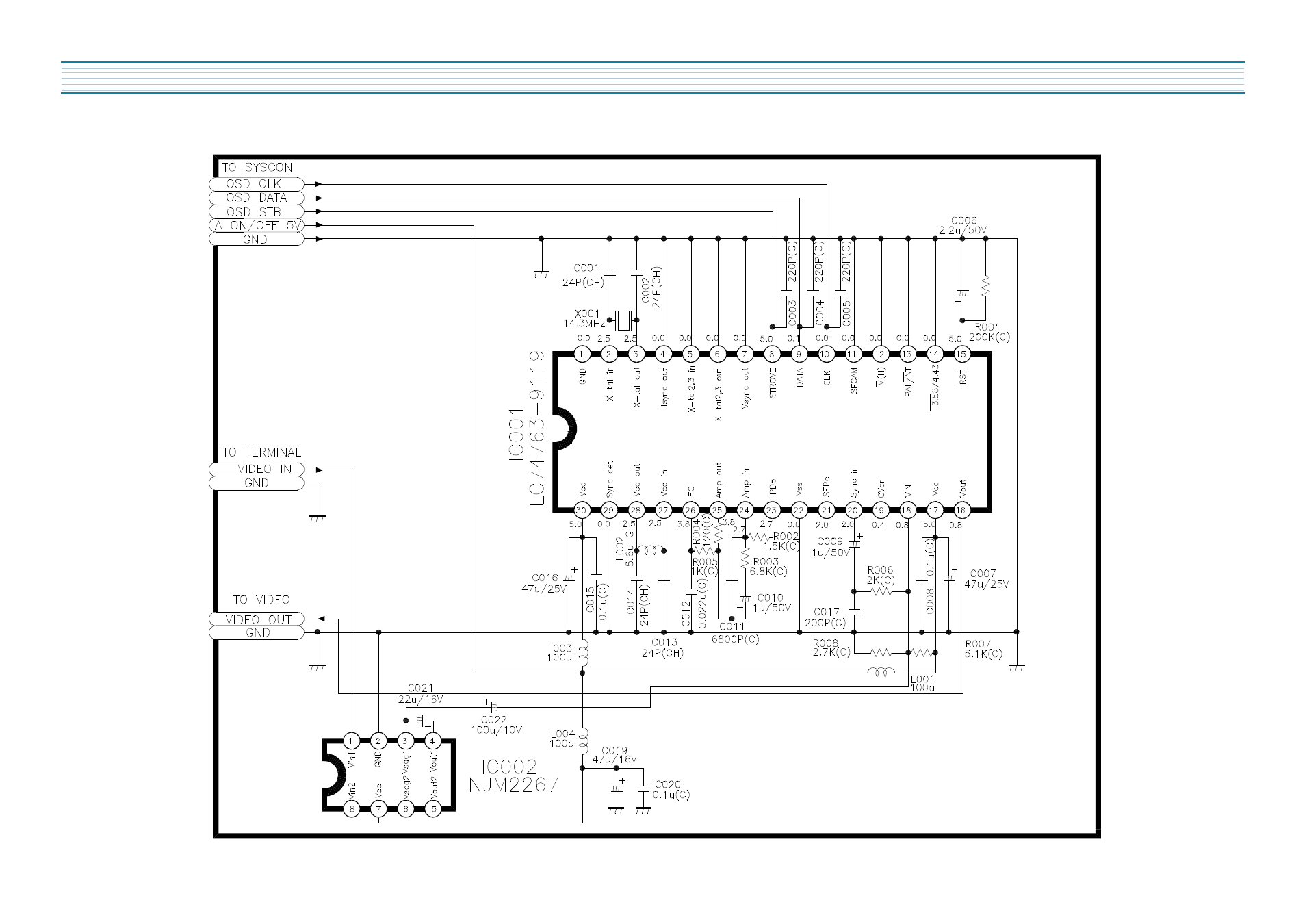Viewport: 1307px width, 924px height.
Task: Select the R006 2K(C) label
Action: pyautogui.click(x=880, y=575)
